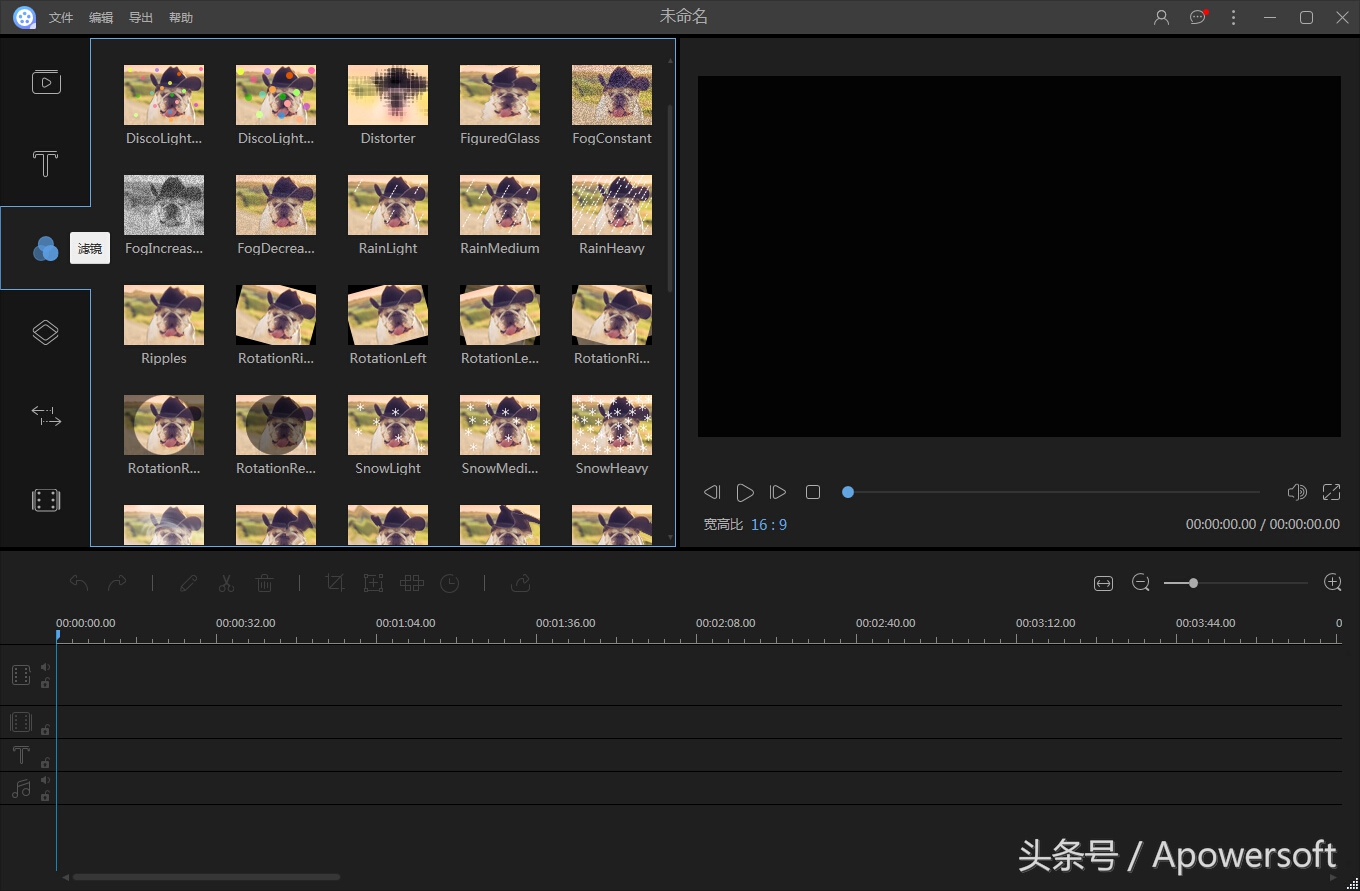Image resolution: width=1360 pixels, height=891 pixels.
Task: Change the 16 : 9 aspect ratio
Action: coord(768,524)
